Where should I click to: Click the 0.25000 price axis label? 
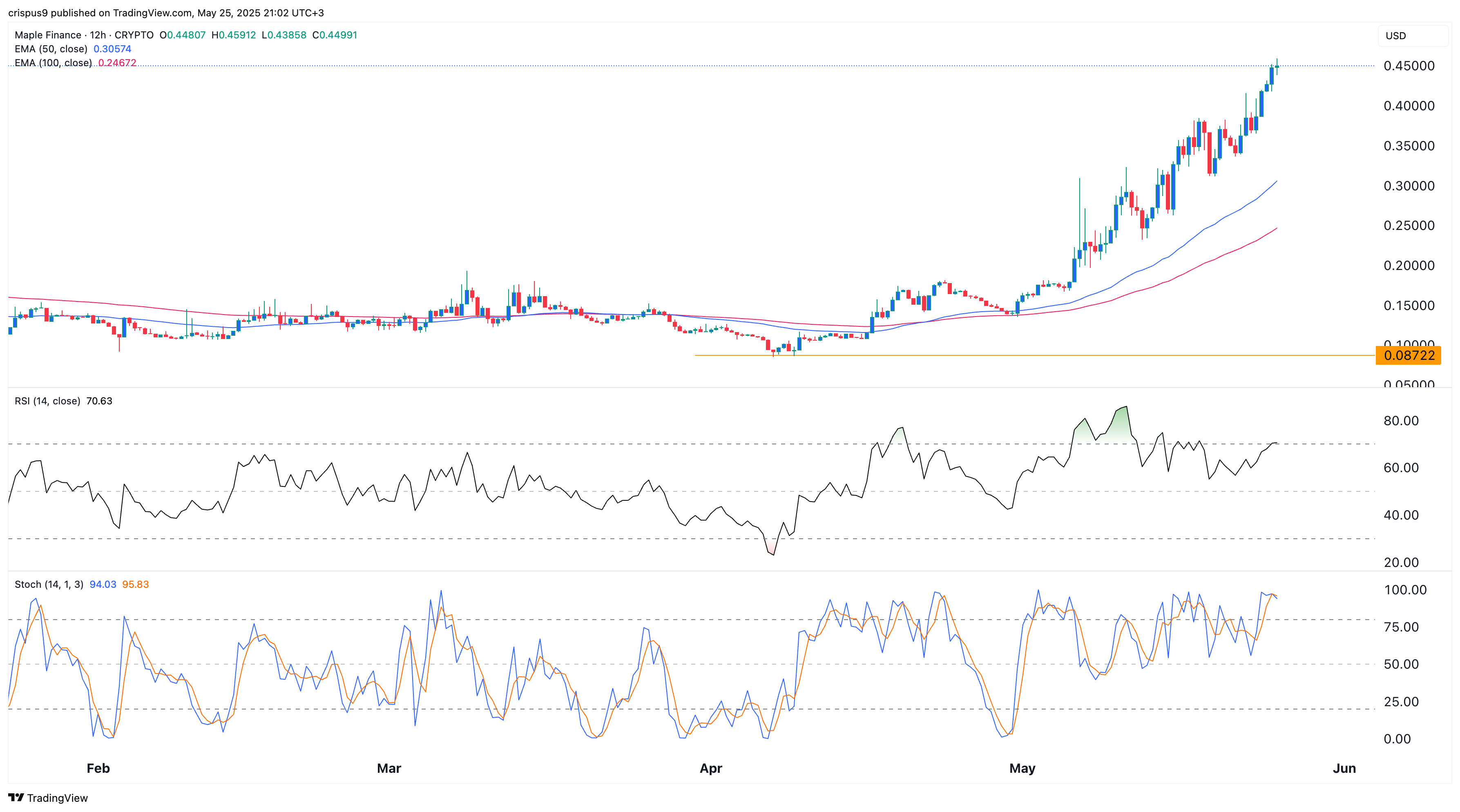[x=1409, y=225]
